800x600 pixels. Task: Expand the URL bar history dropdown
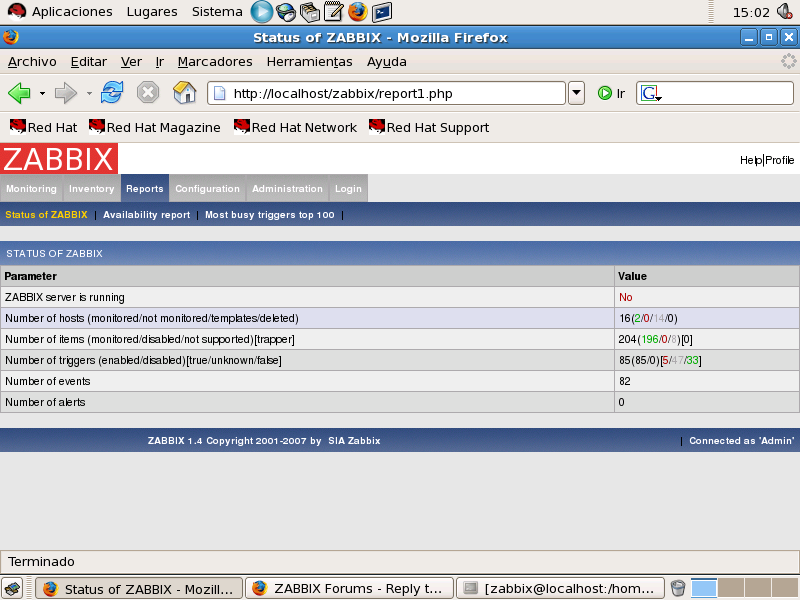(x=576, y=93)
